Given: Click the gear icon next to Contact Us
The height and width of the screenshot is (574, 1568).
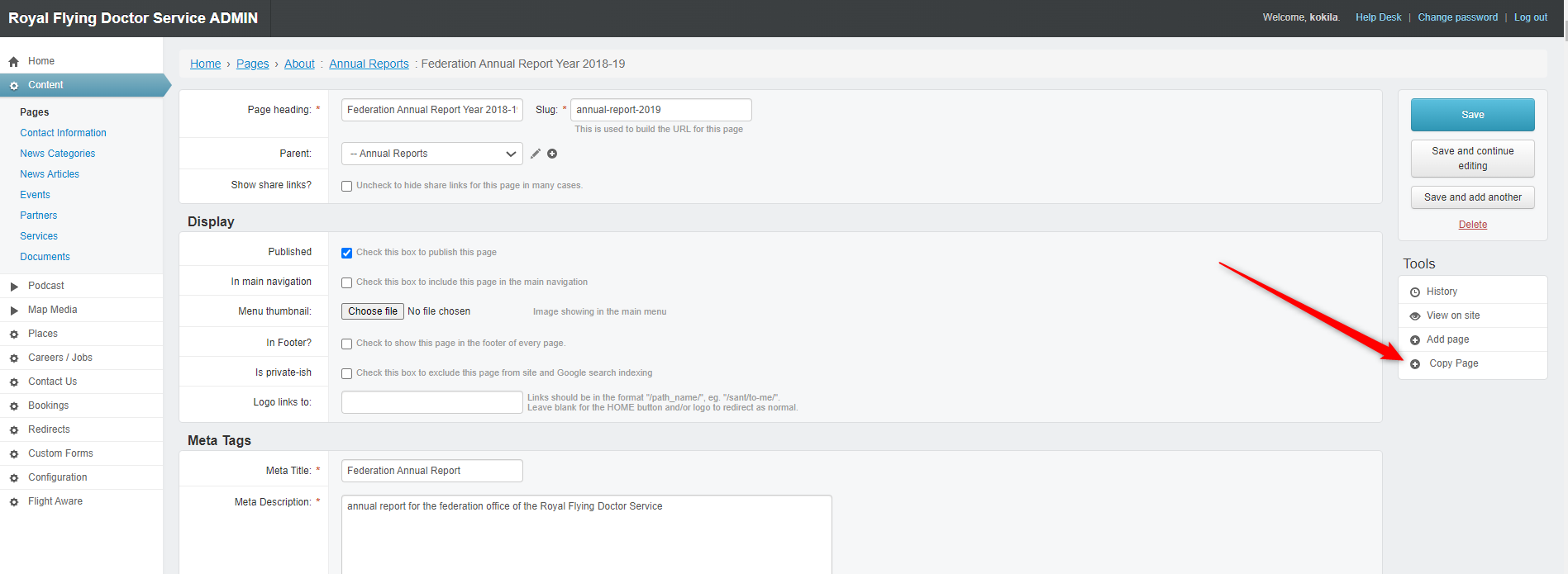Looking at the screenshot, I should pos(13,382).
